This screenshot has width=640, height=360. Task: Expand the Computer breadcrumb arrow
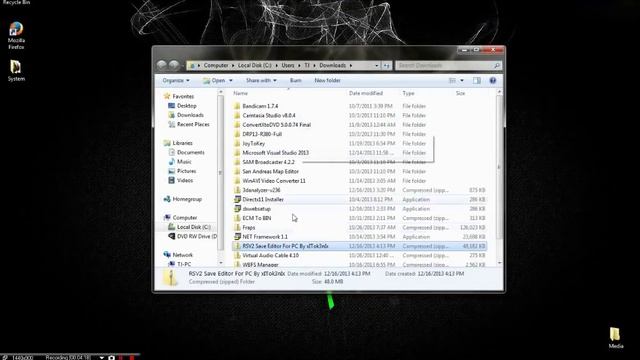pos(233,65)
